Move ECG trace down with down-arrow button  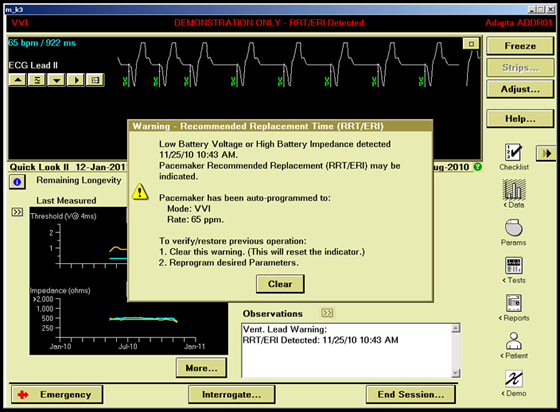(x=56, y=80)
